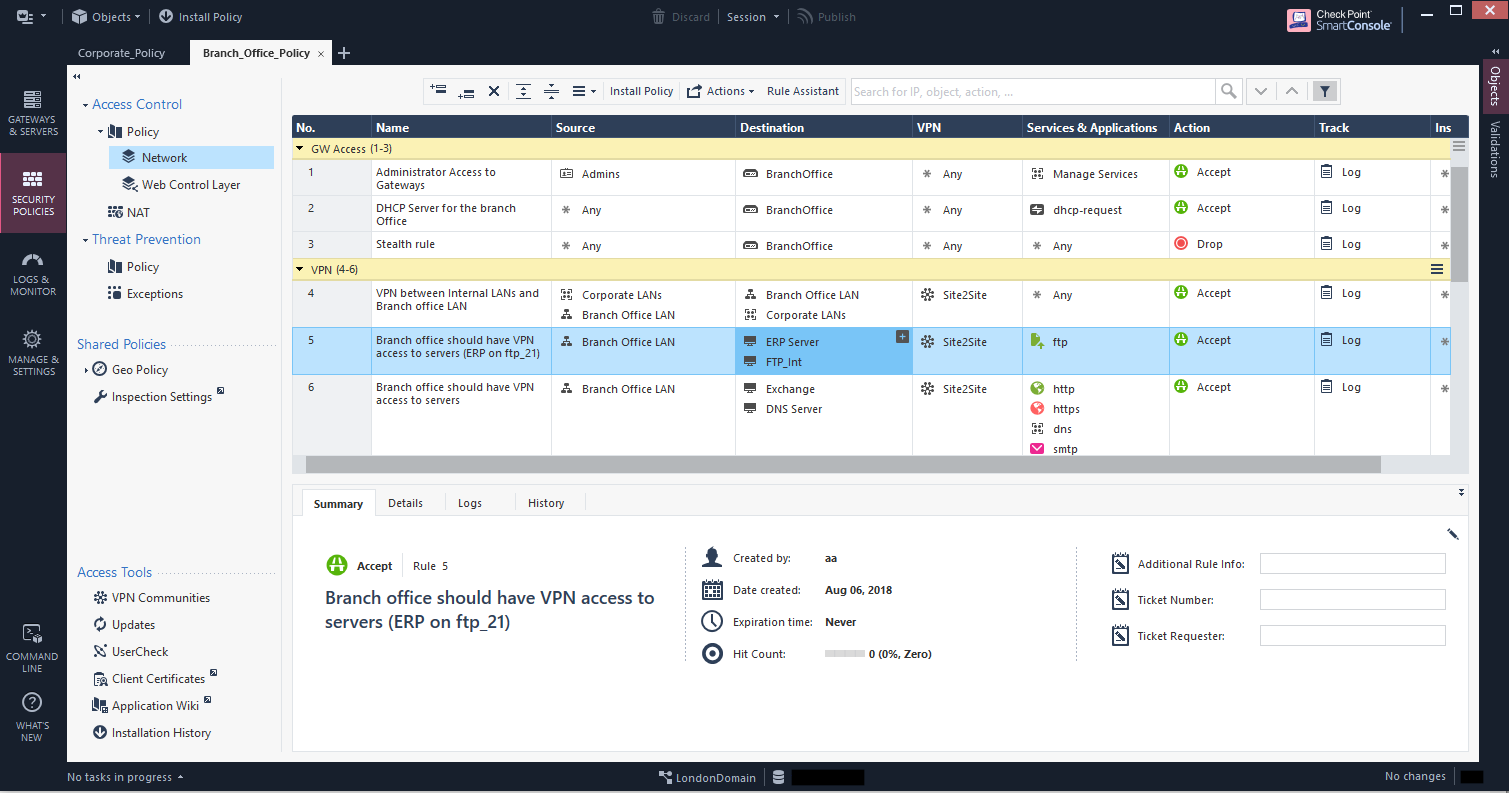Image resolution: width=1509 pixels, height=793 pixels.
Task: Click the edit pencil in Summary pane
Action: [1453, 534]
